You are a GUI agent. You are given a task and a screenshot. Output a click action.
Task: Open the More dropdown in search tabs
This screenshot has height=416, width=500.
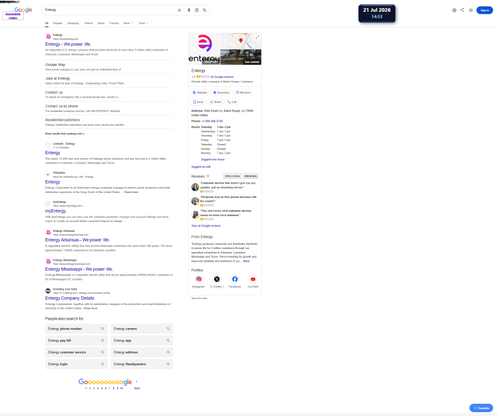pos(128,23)
